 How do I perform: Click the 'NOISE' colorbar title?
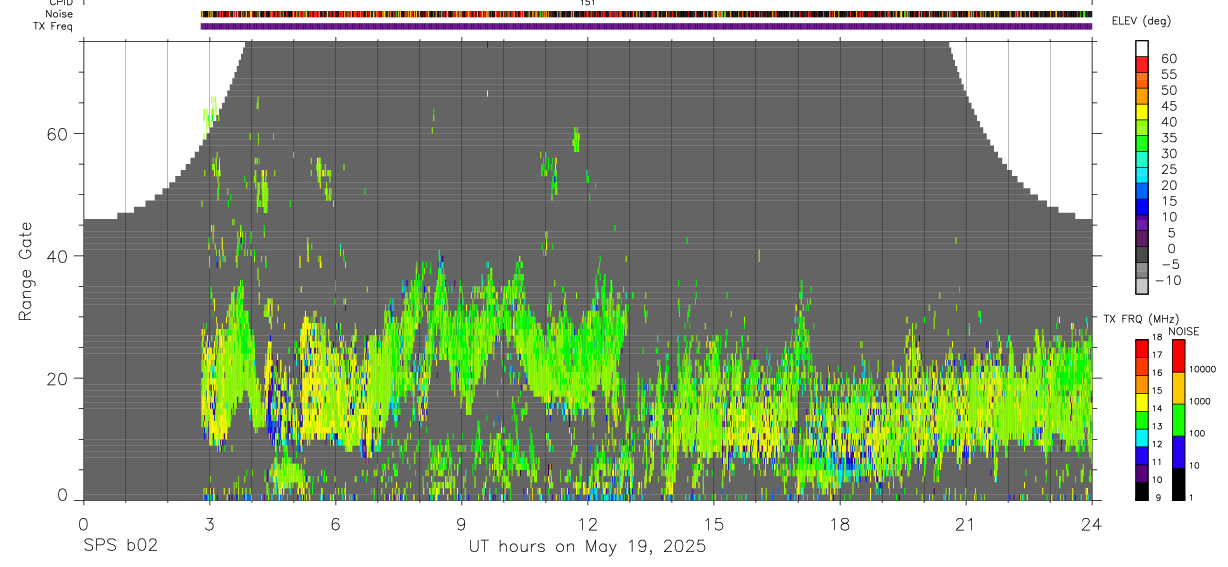pos(1184,331)
